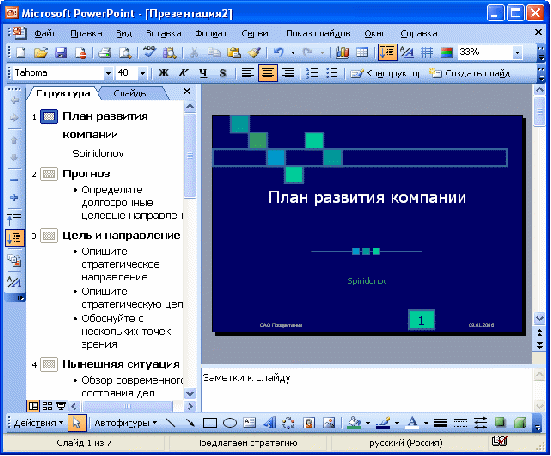Toggle center text alignment
The image size is (551, 456).
pyautogui.click(x=267, y=73)
